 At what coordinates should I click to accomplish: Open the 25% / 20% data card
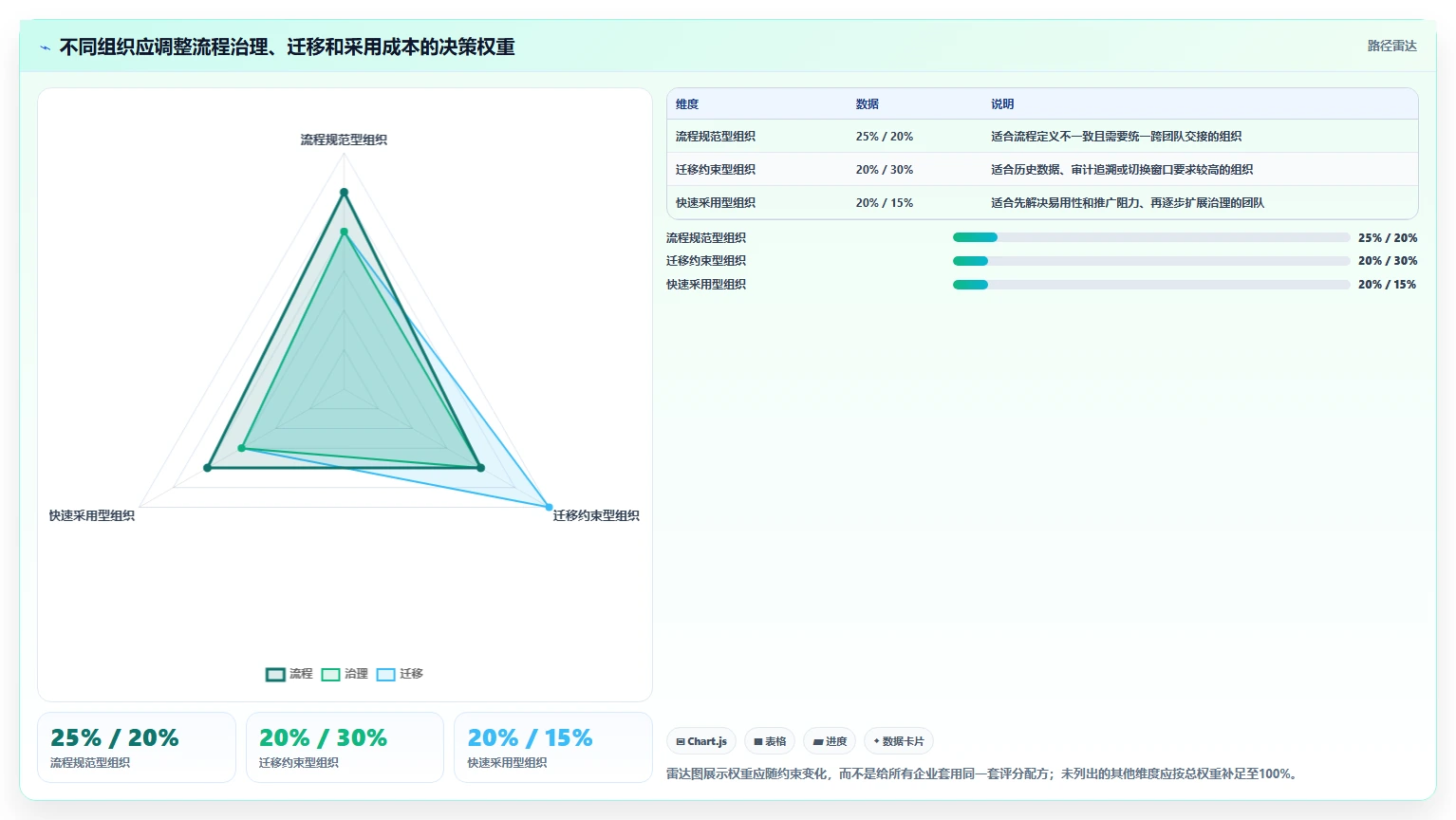(x=137, y=748)
